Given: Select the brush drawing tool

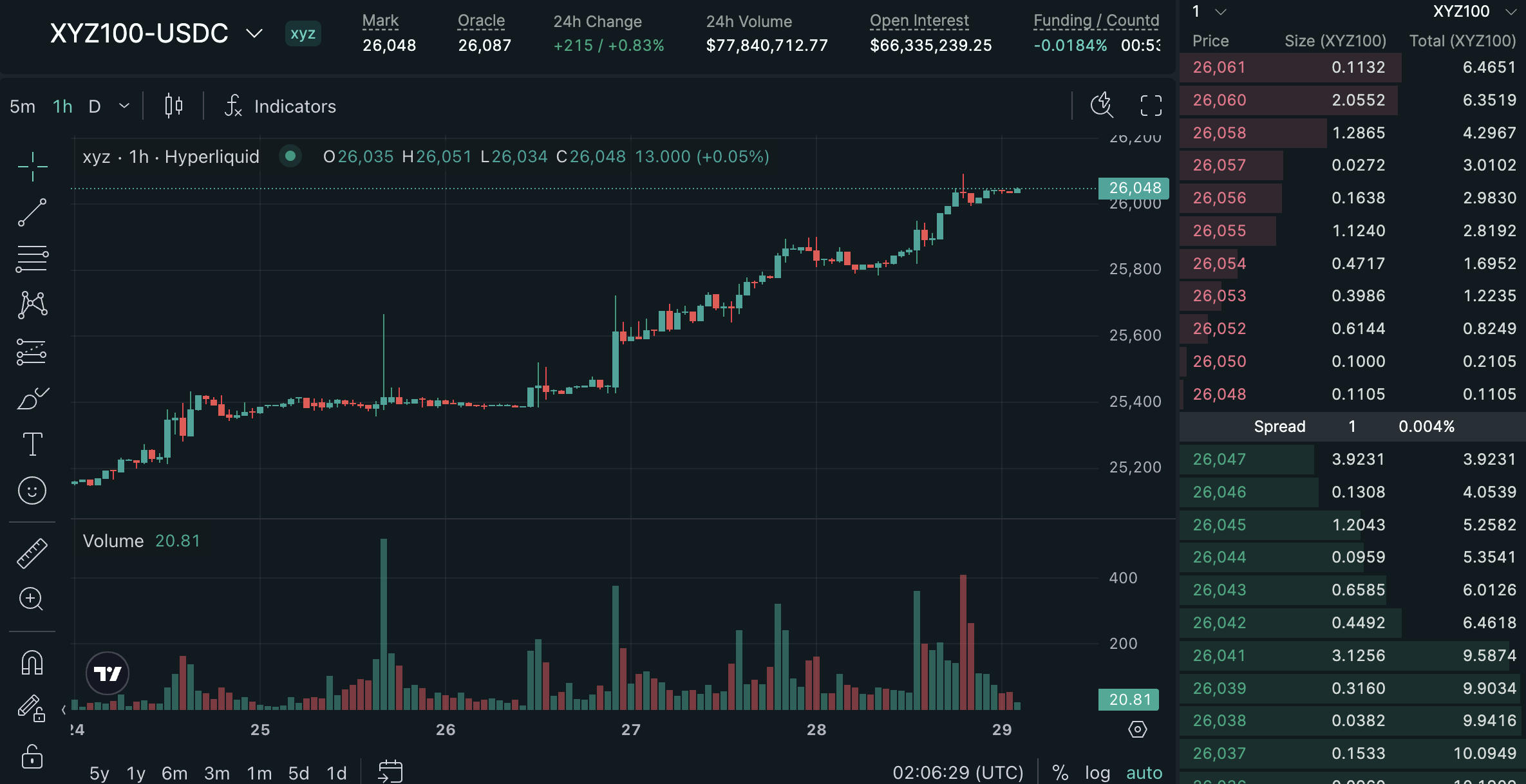Looking at the screenshot, I should (x=32, y=399).
